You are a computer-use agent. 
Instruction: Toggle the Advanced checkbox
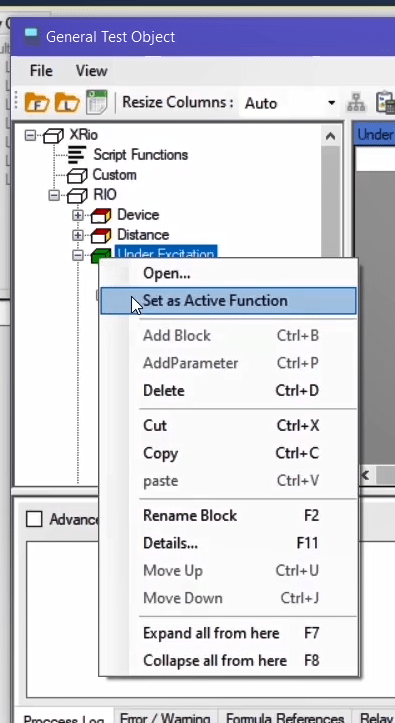(34, 519)
